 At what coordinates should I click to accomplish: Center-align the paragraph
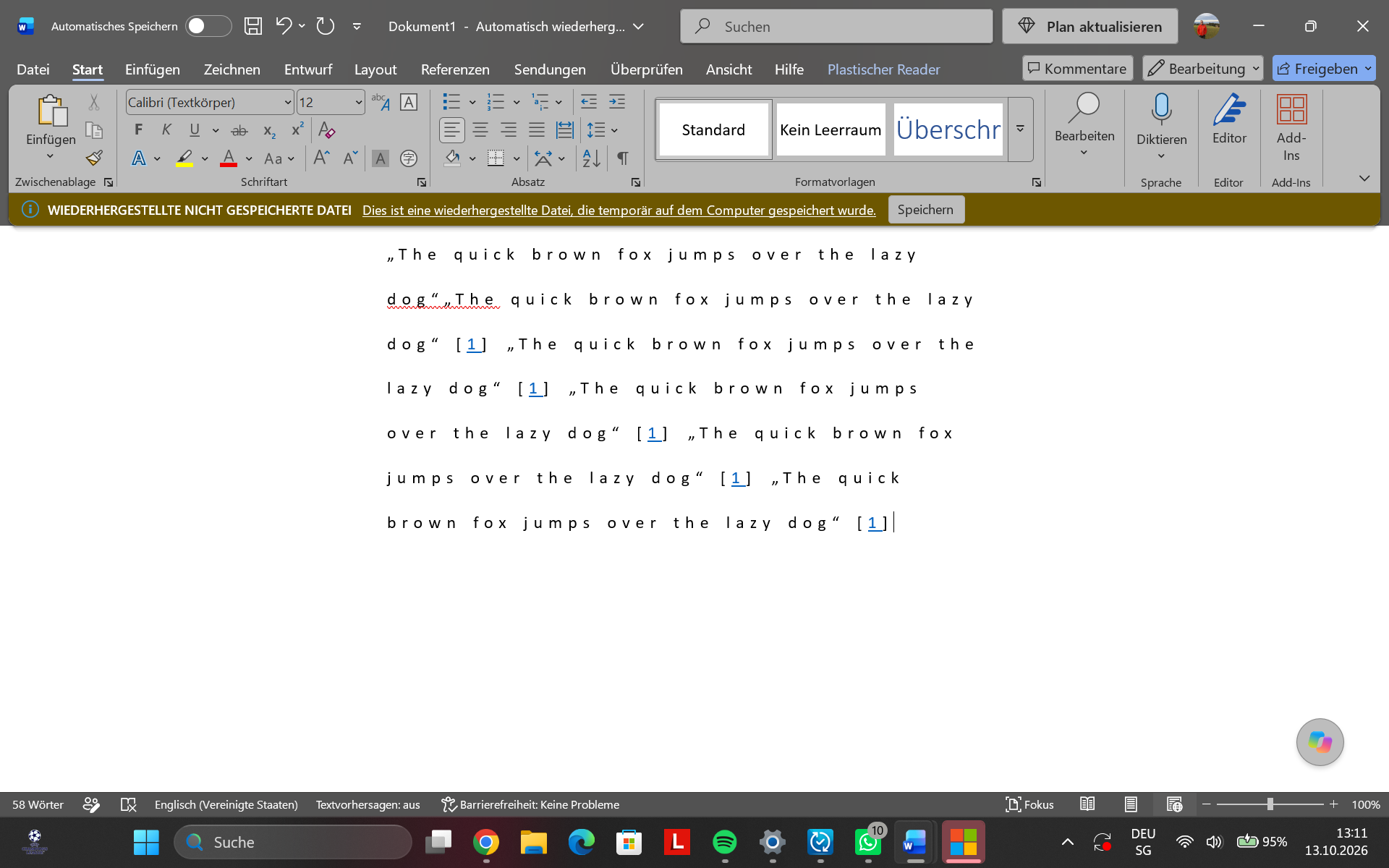point(480,130)
